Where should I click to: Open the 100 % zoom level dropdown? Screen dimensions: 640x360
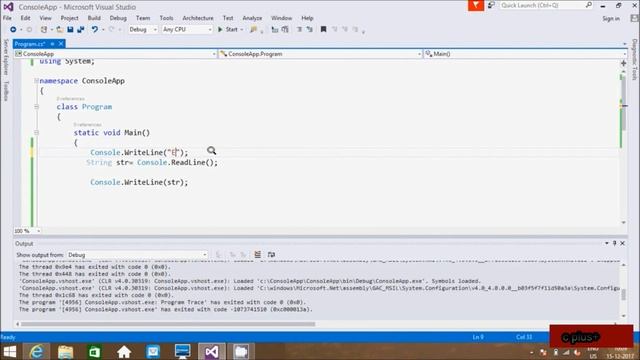pos(27,231)
